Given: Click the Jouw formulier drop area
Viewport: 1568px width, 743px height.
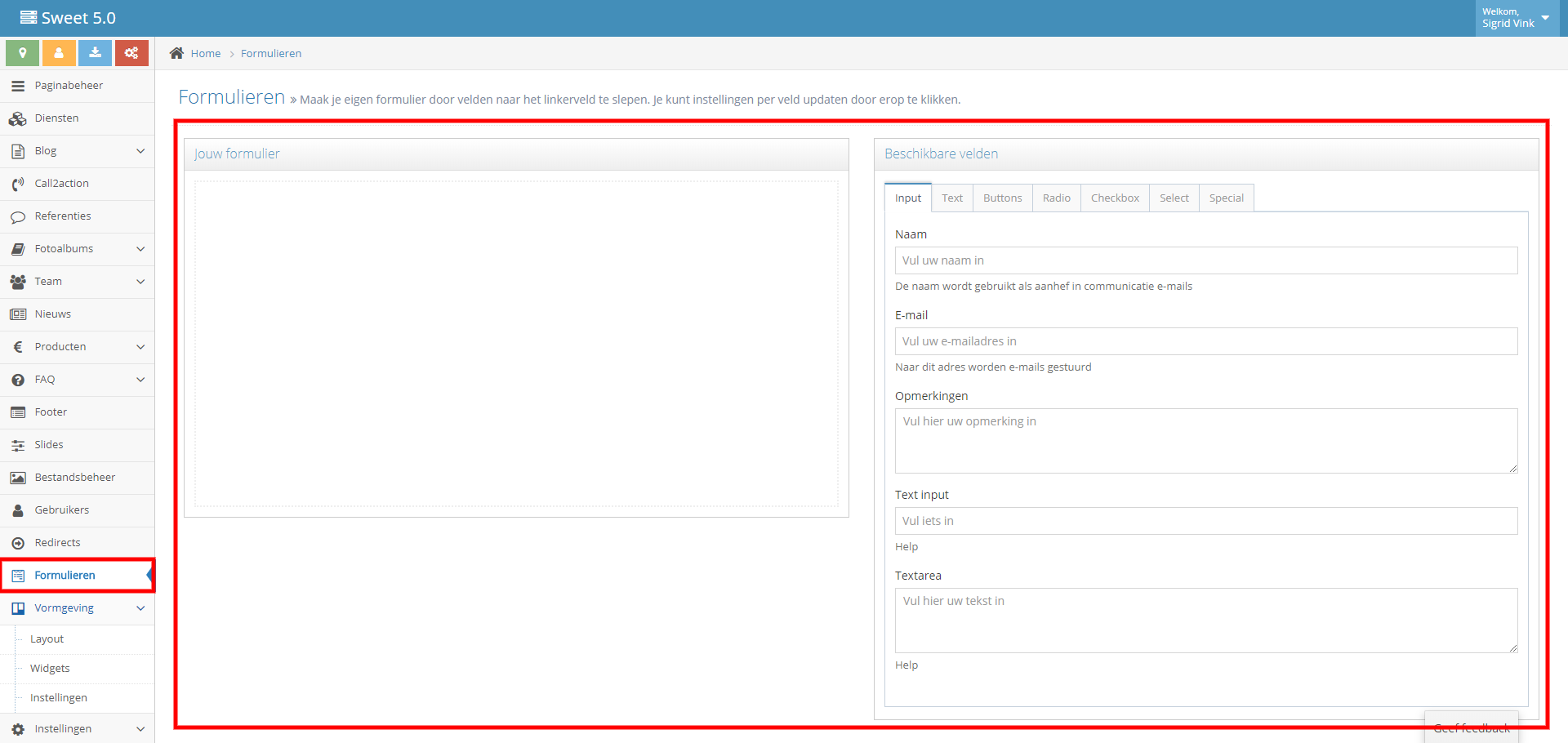Looking at the screenshot, I should 516,344.
